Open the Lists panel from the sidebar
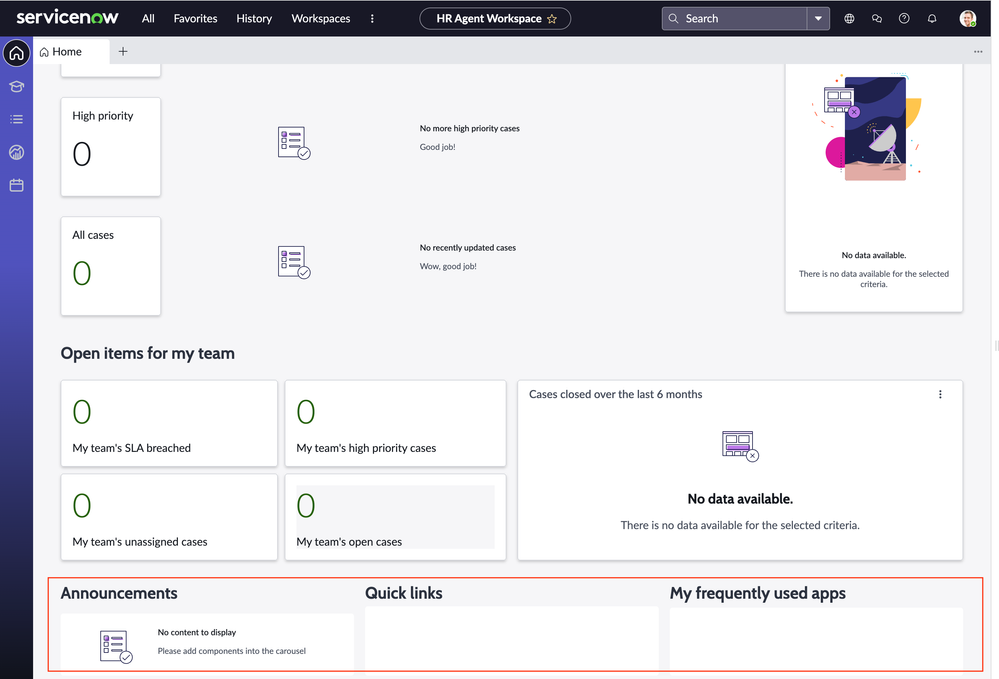The image size is (999, 679). click(x=15, y=119)
